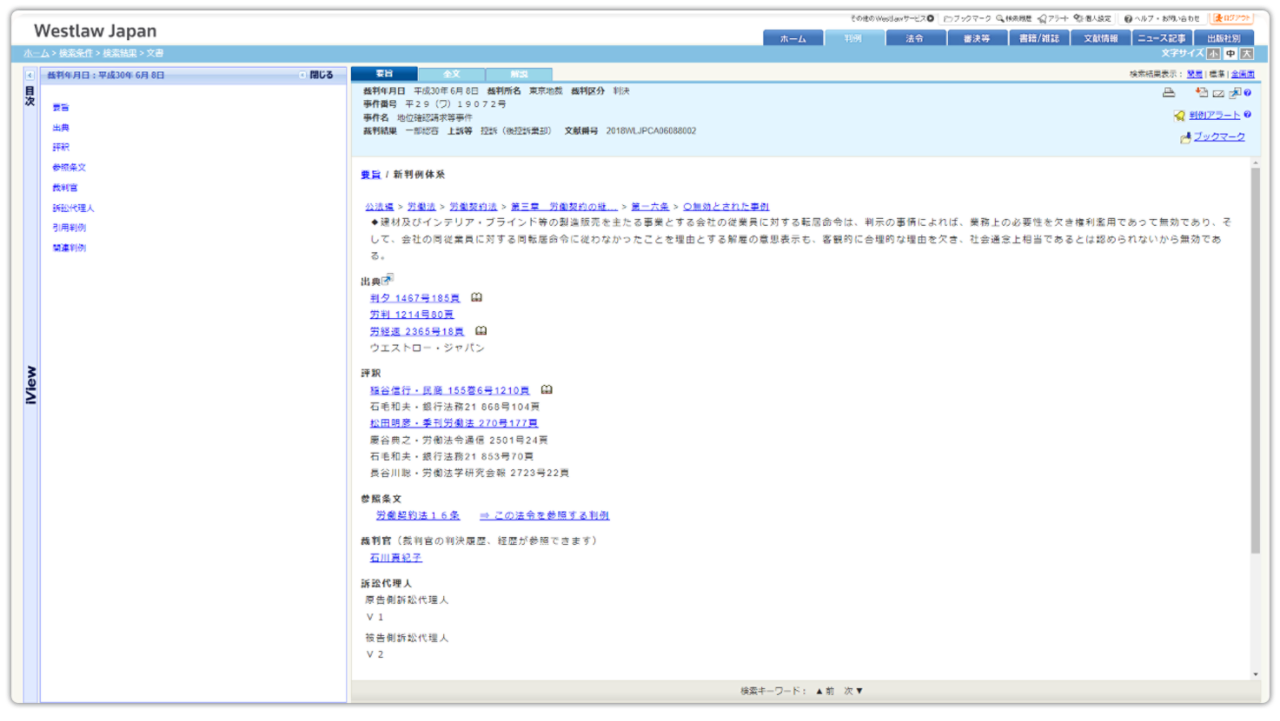1280x721 pixels.
Task: Set font size to 大
Action: (1245, 53)
